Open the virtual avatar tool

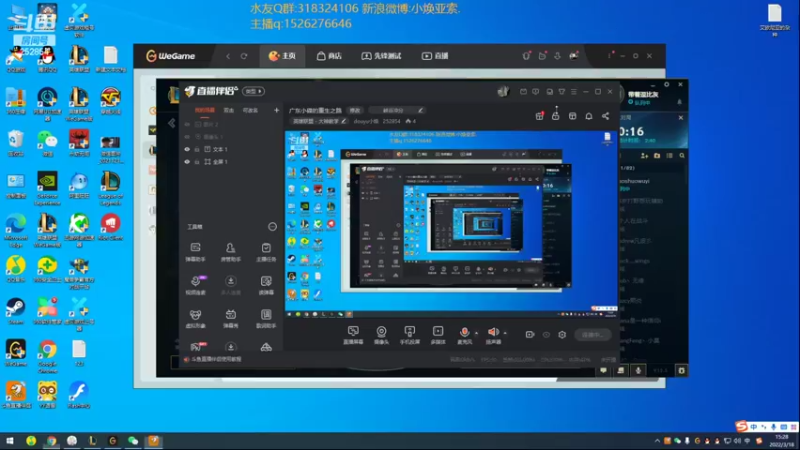[x=195, y=318]
